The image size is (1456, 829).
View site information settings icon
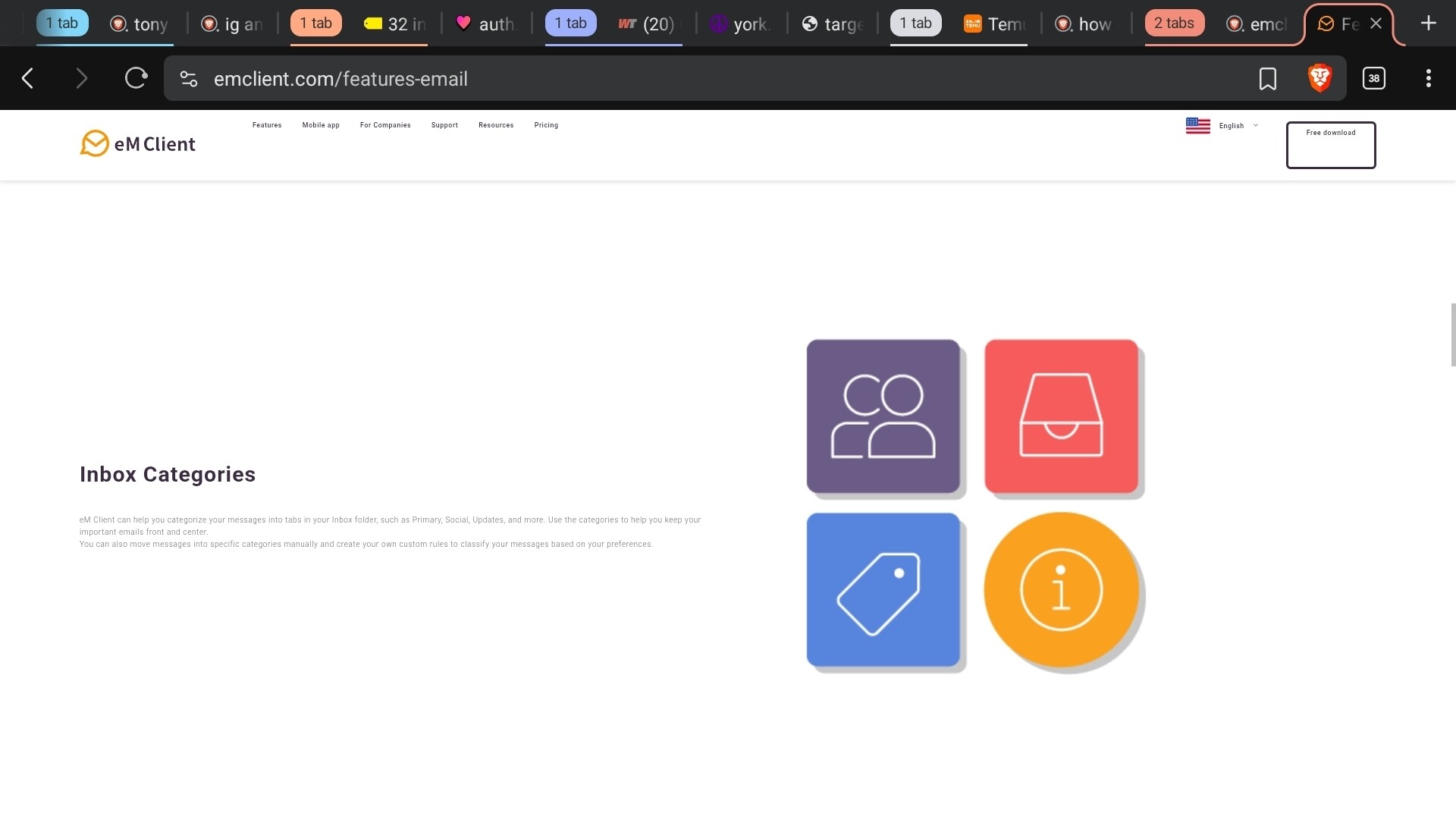(189, 78)
